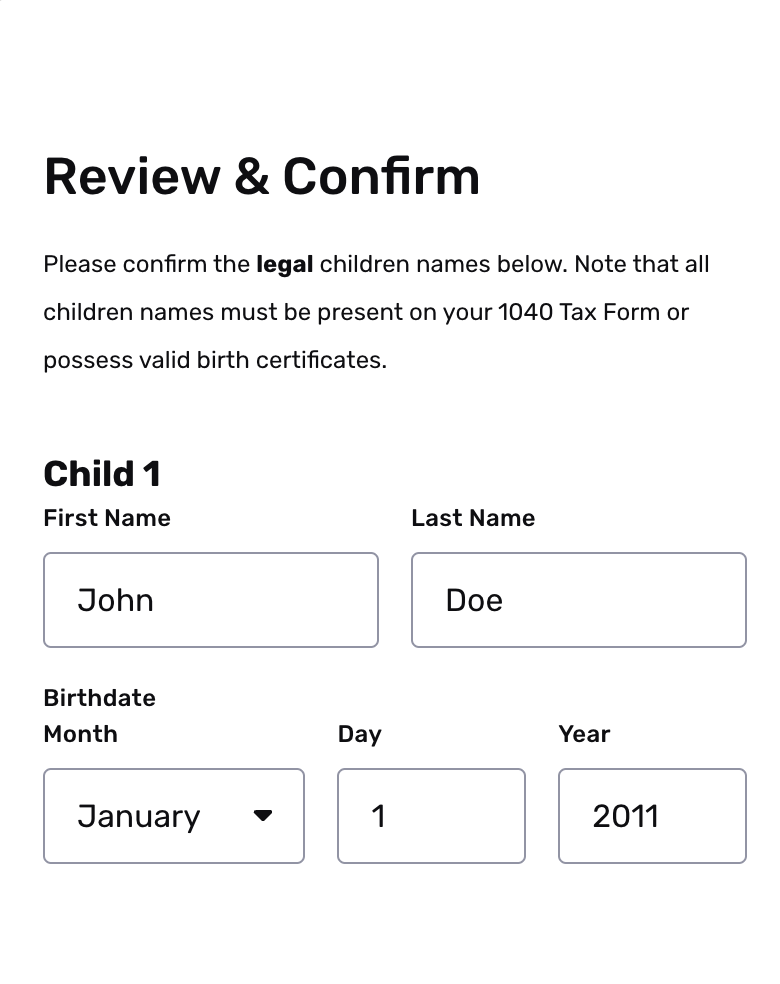Click the Last Name field containing Doe

[579, 600]
